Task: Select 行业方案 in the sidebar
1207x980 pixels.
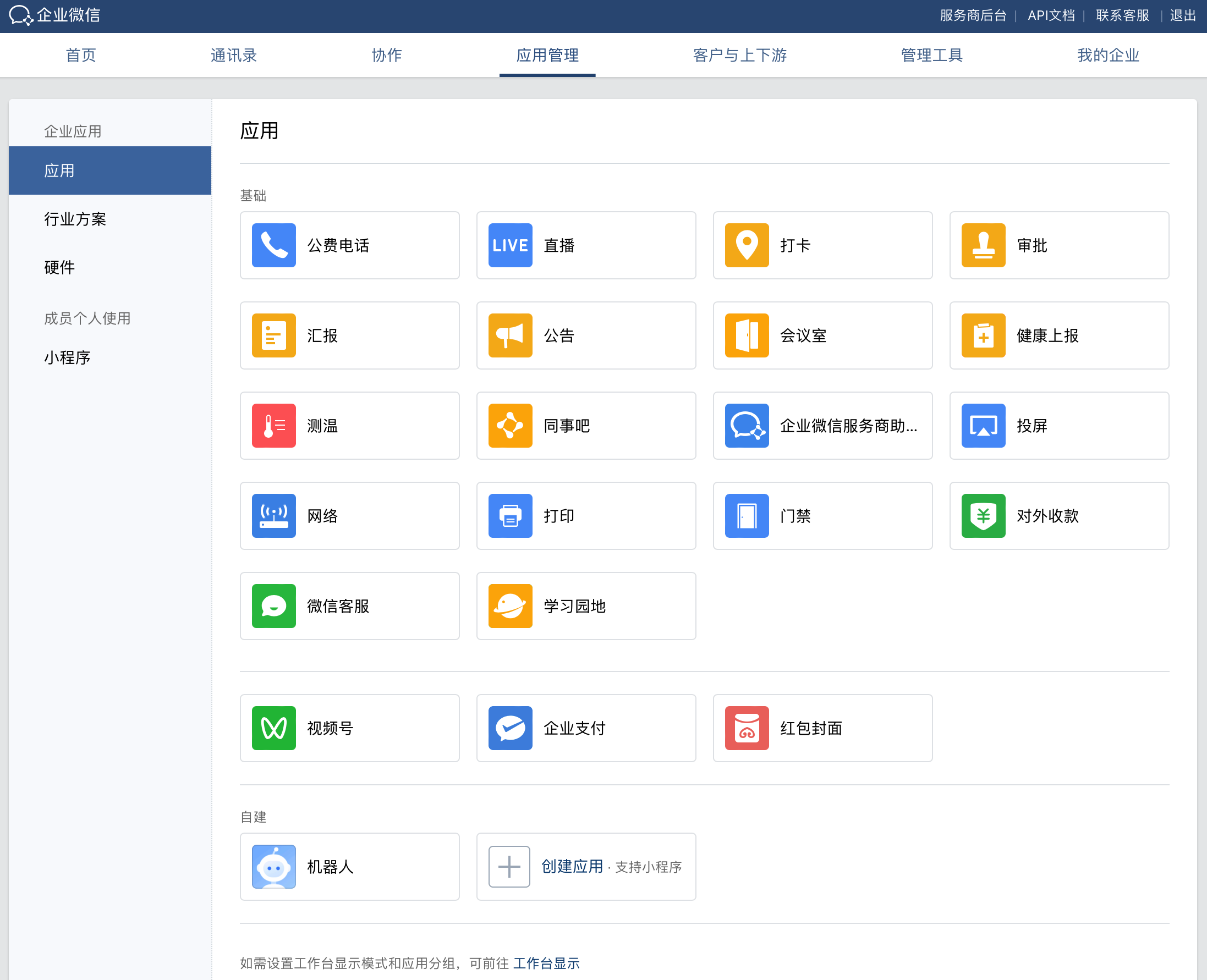Action: (75, 219)
